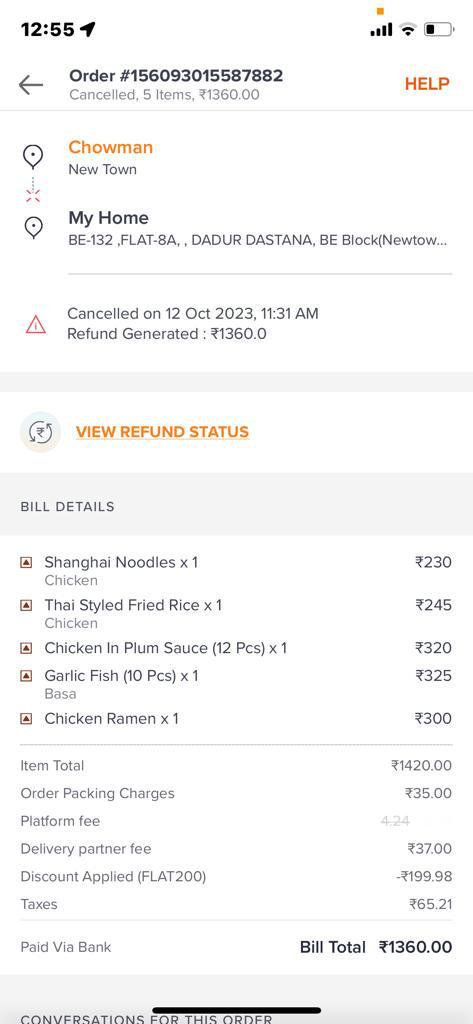The height and width of the screenshot is (1024, 473).
Task: Tap the Wi-Fi icon in status bar
Action: tap(408, 29)
